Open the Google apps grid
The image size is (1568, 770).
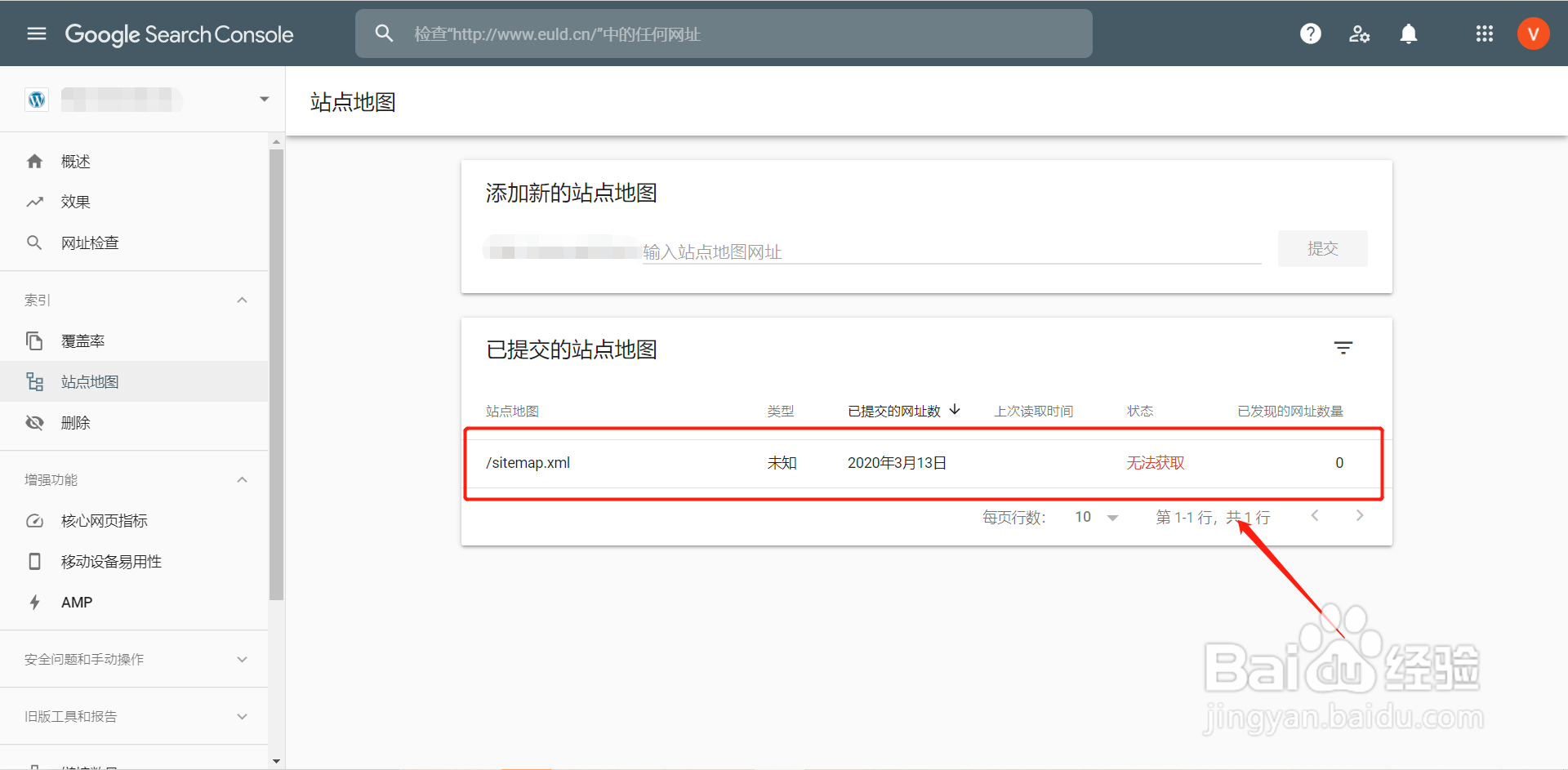click(x=1484, y=33)
